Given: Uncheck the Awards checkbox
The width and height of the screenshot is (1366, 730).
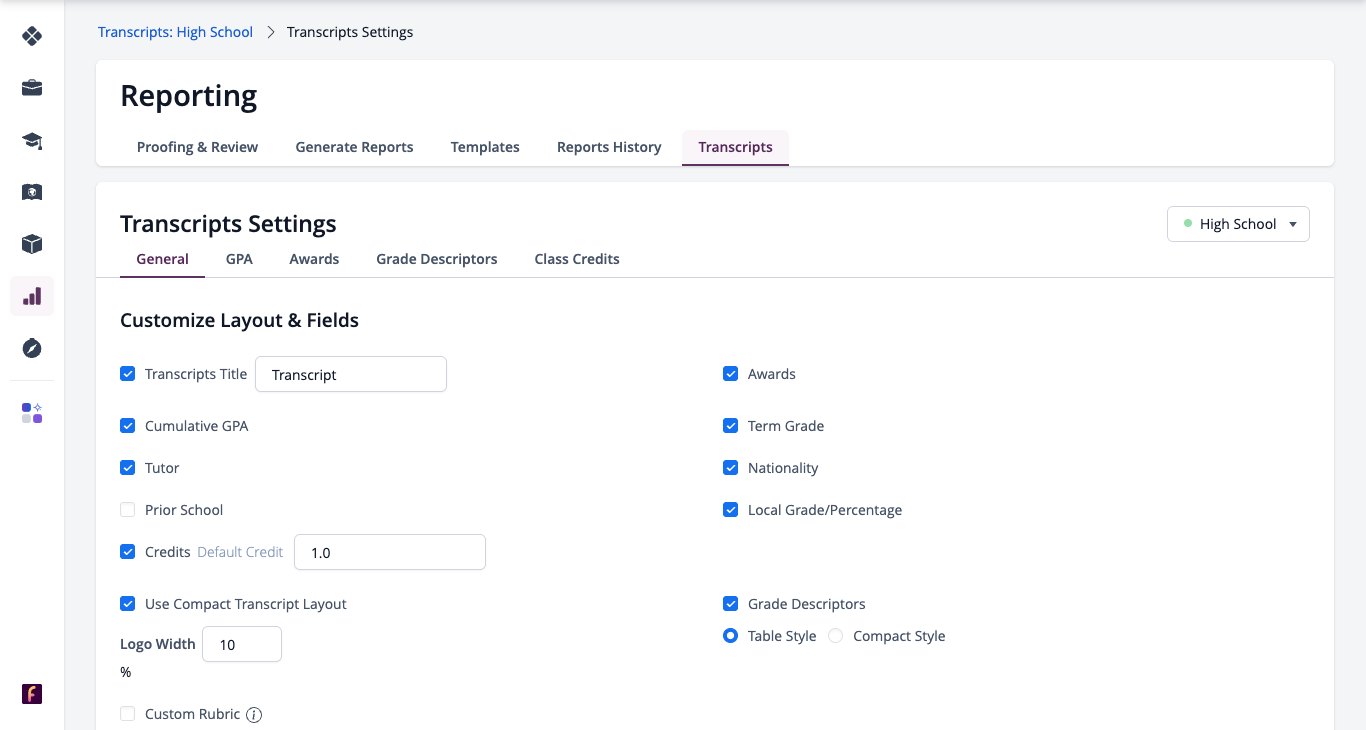Looking at the screenshot, I should pyautogui.click(x=730, y=374).
